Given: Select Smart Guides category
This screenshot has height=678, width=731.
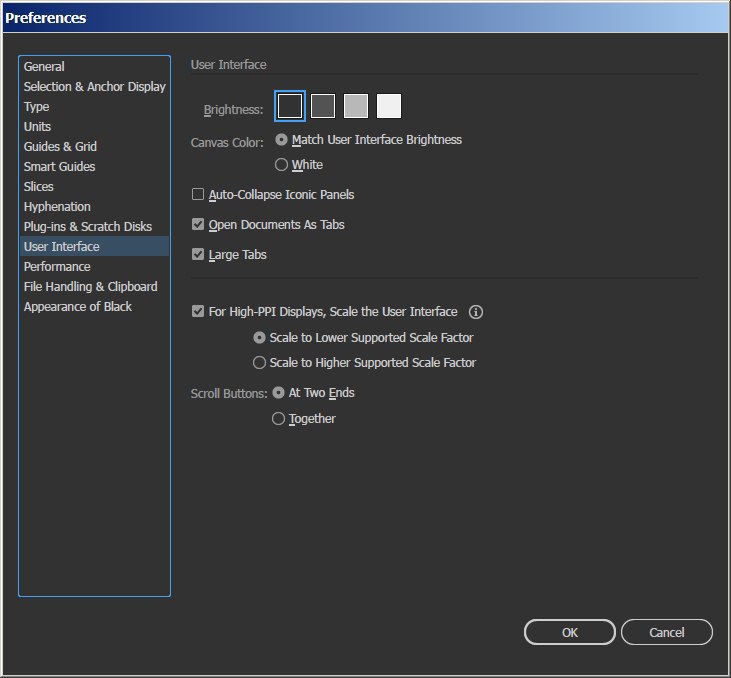Looking at the screenshot, I should (94, 166).
